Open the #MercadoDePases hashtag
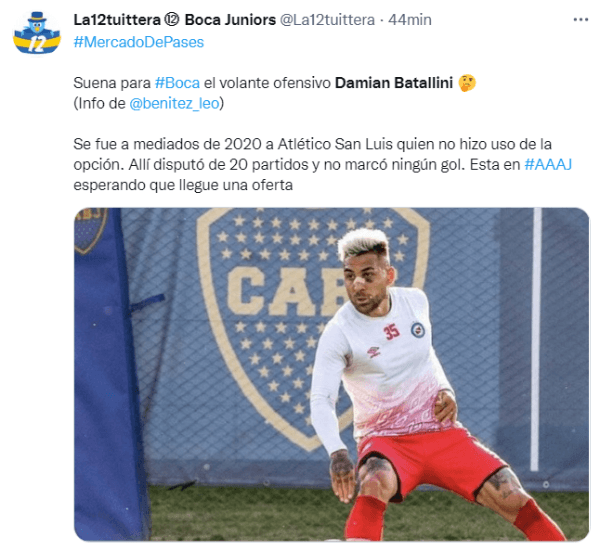 tap(139, 42)
